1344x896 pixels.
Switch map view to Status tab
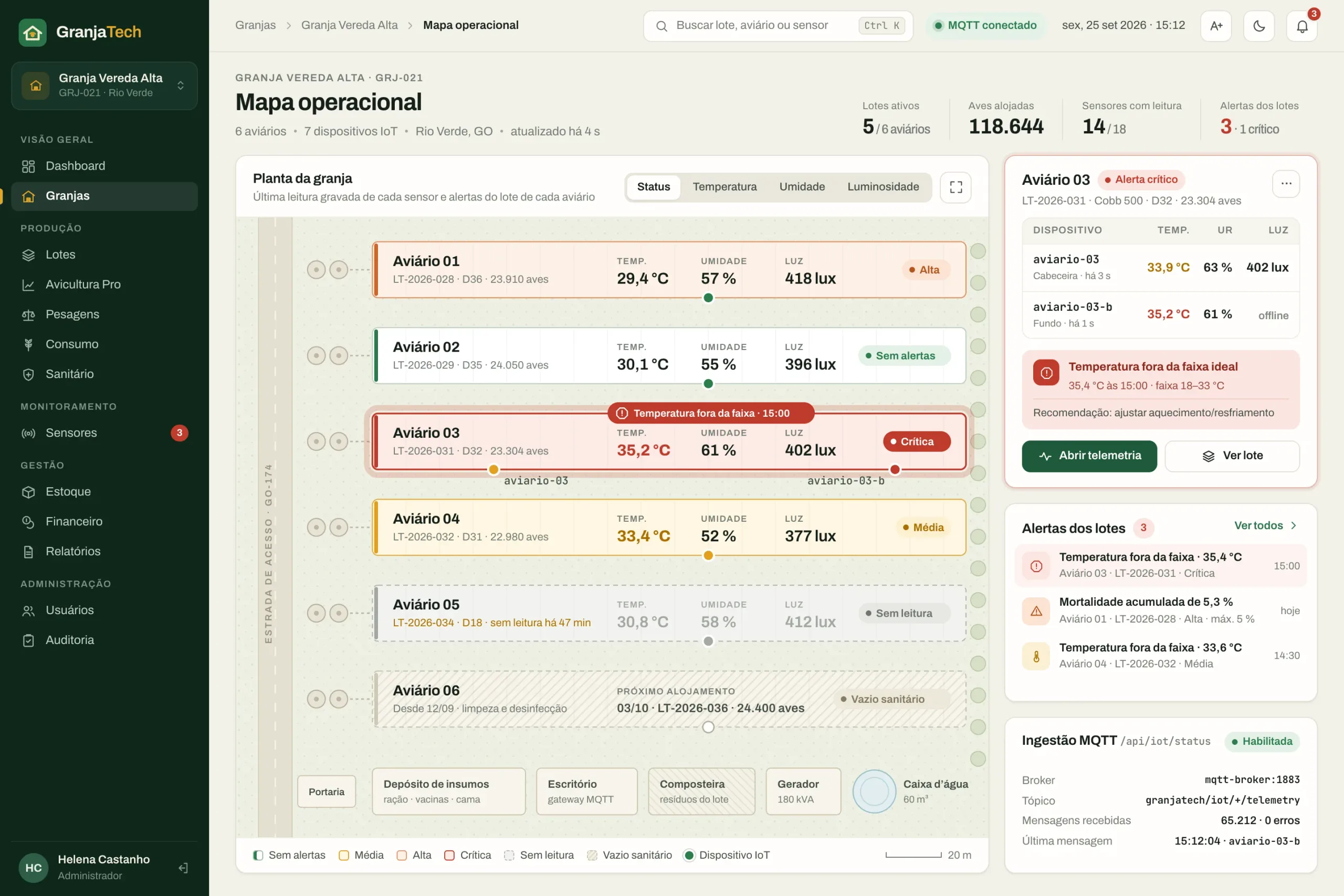tap(653, 187)
